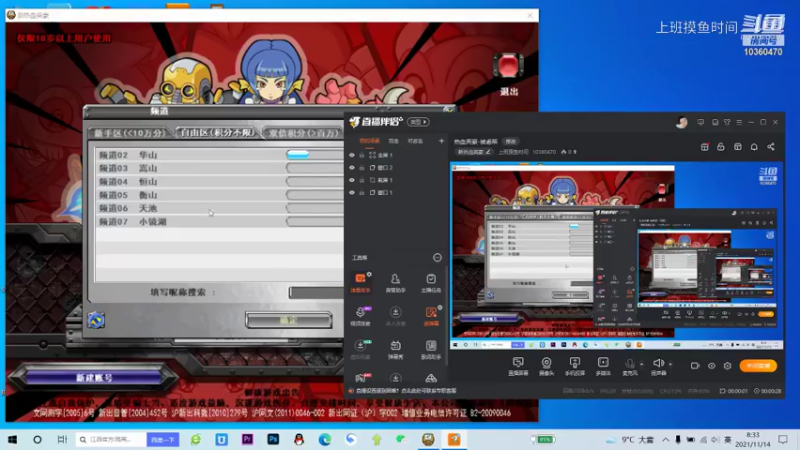Image resolution: width=800 pixels, height=450 pixels.
Task: Click the 确定 button in channel dialog
Action: click(289, 320)
